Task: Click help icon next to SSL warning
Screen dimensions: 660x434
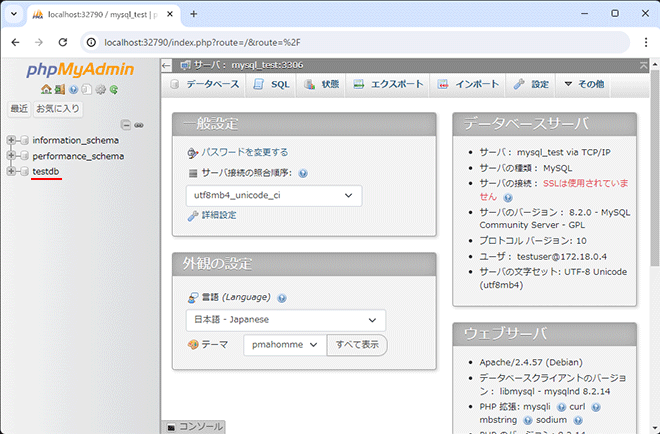Action: tap(508, 197)
